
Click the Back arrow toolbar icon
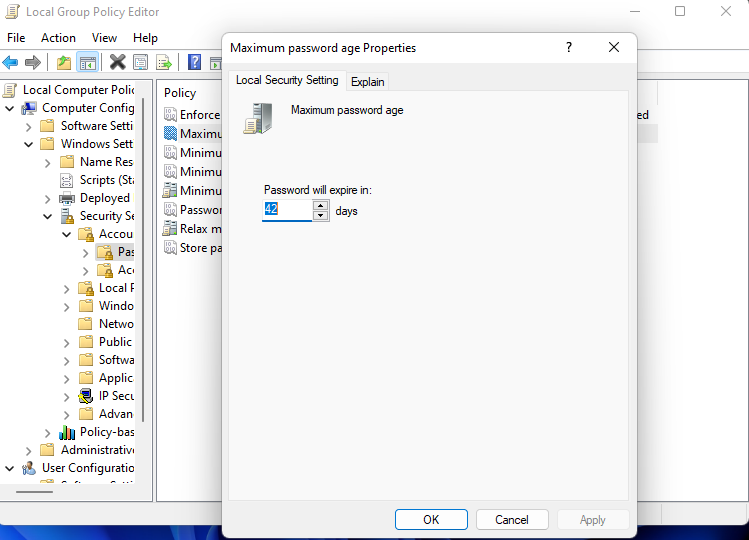(x=10, y=62)
